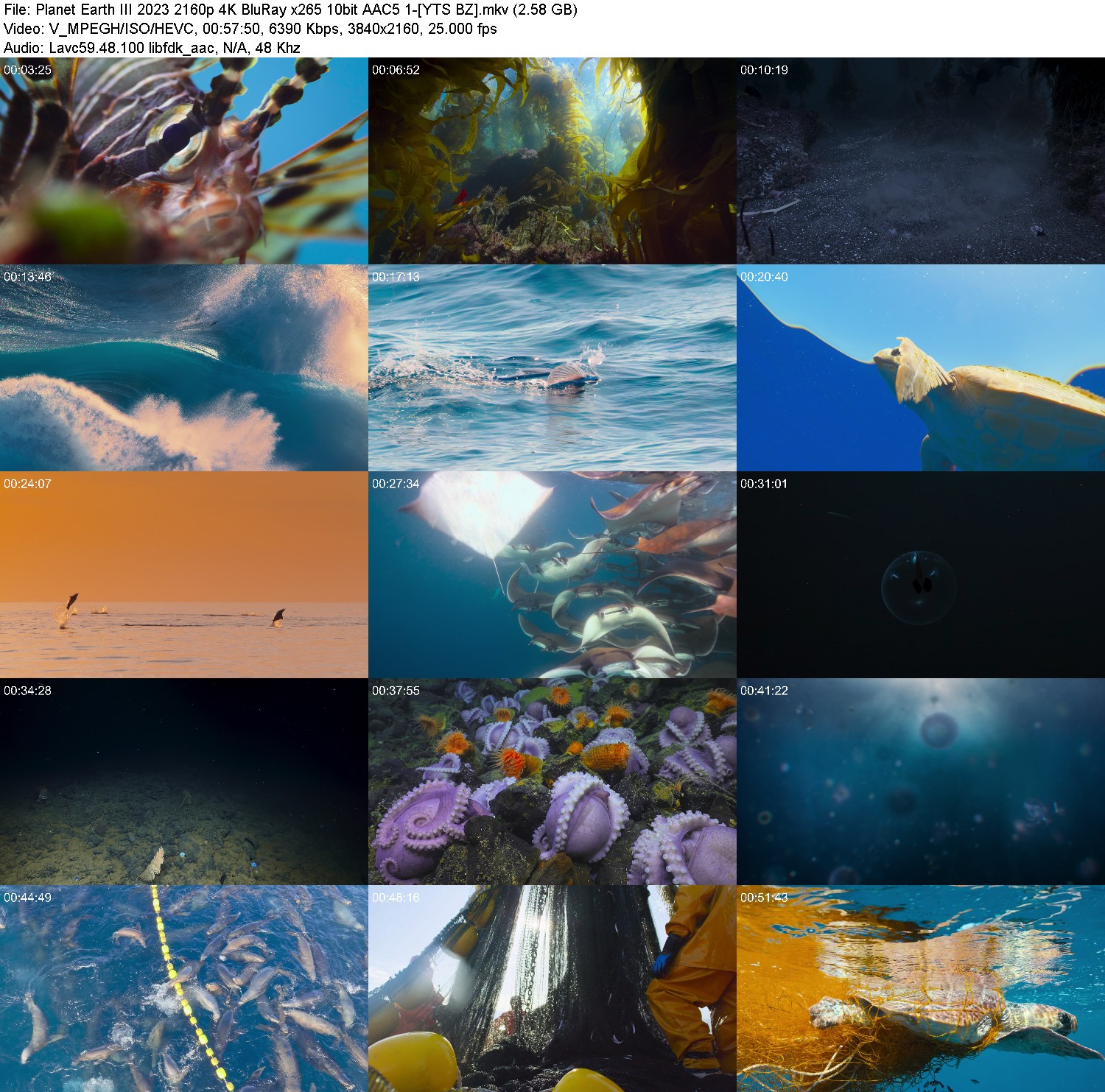Click the kelp forest thumbnail at 00:06:52
This screenshot has height=1092, width=1105.
coord(552,161)
